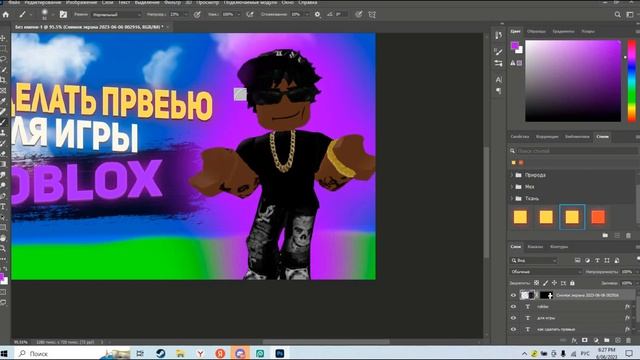Image resolution: width=640 pixels, height=360 pixels.
Task: Open the search icon at top right
Action: point(618,14)
